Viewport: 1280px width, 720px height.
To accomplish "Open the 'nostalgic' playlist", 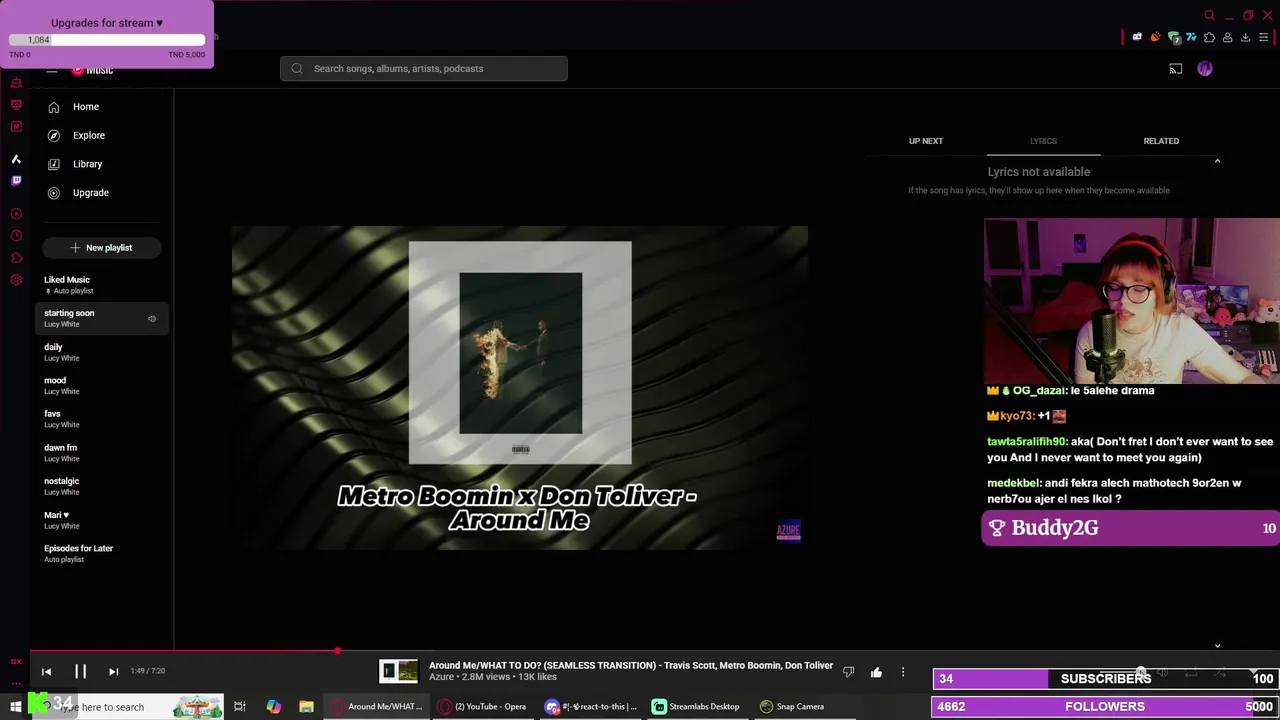I will coord(101,486).
